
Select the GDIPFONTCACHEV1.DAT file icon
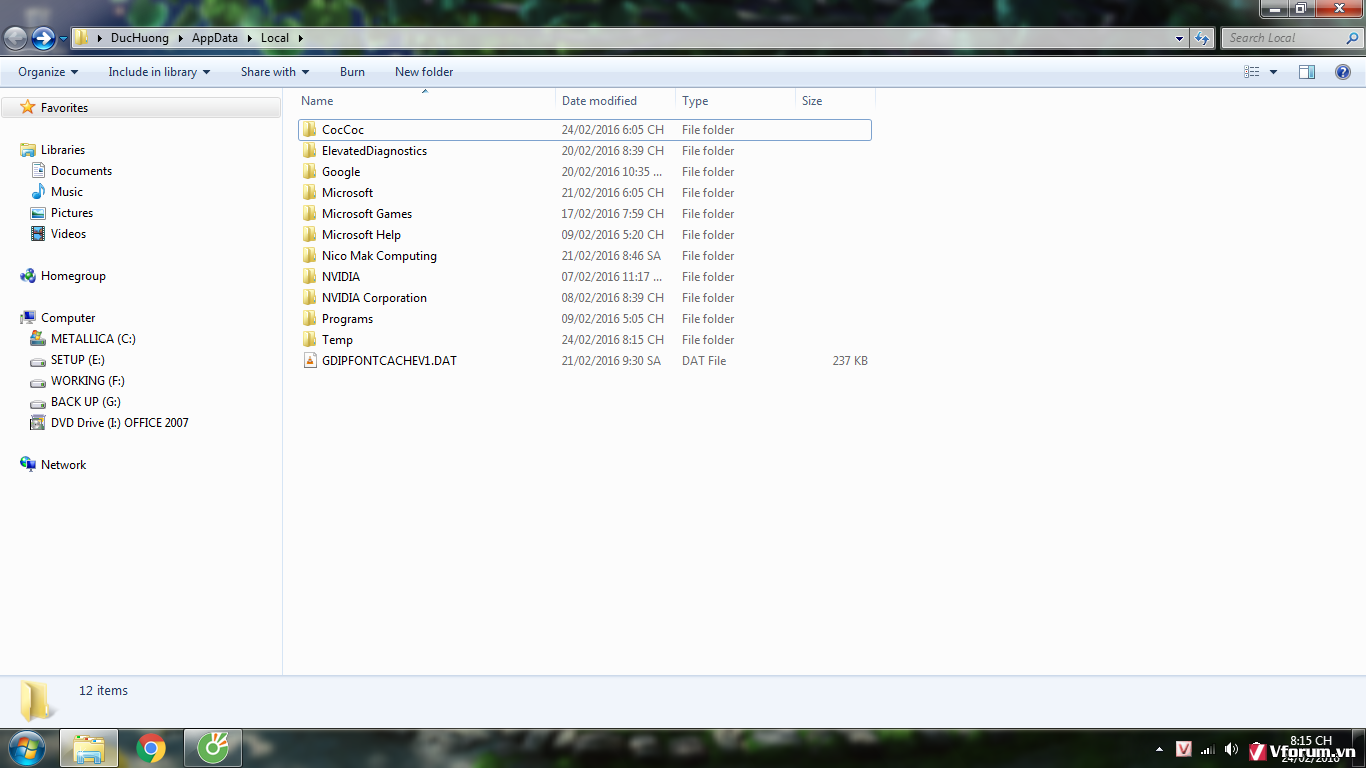[x=310, y=361]
